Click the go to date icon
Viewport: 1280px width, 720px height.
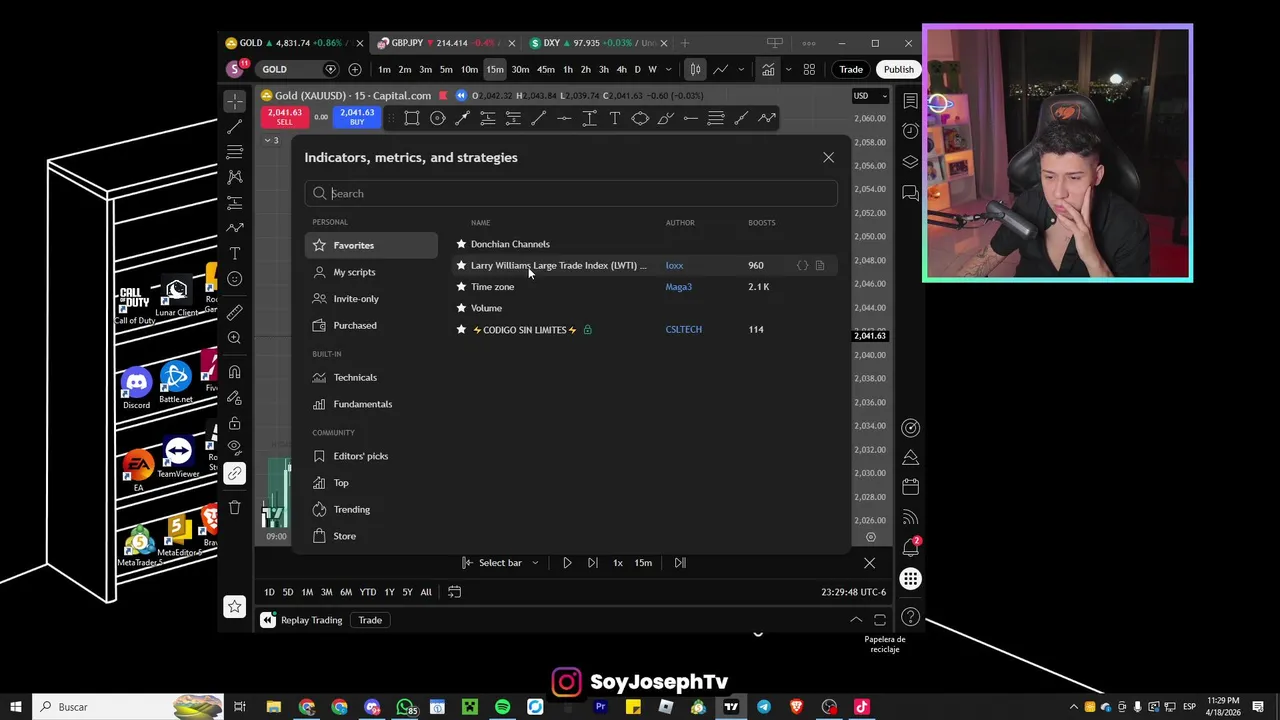tap(454, 592)
